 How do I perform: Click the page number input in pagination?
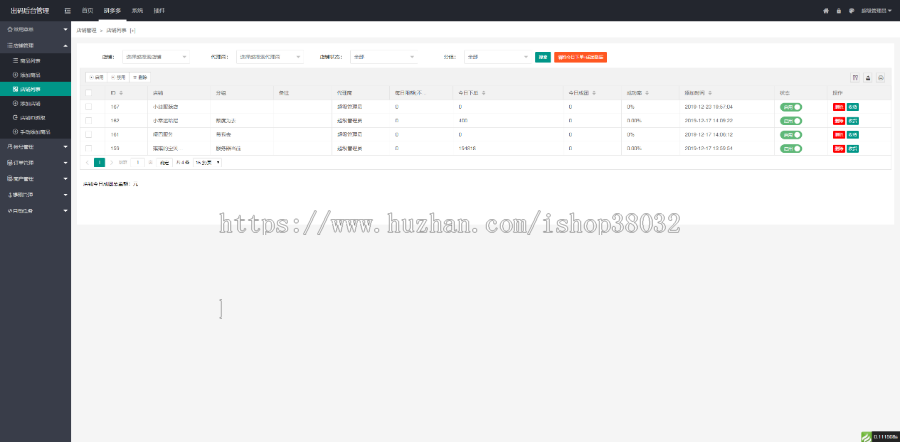point(137,161)
